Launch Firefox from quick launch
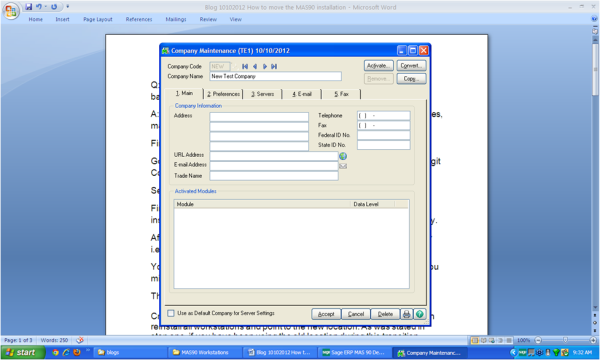Viewport: 600px width, 360px height. point(77,352)
